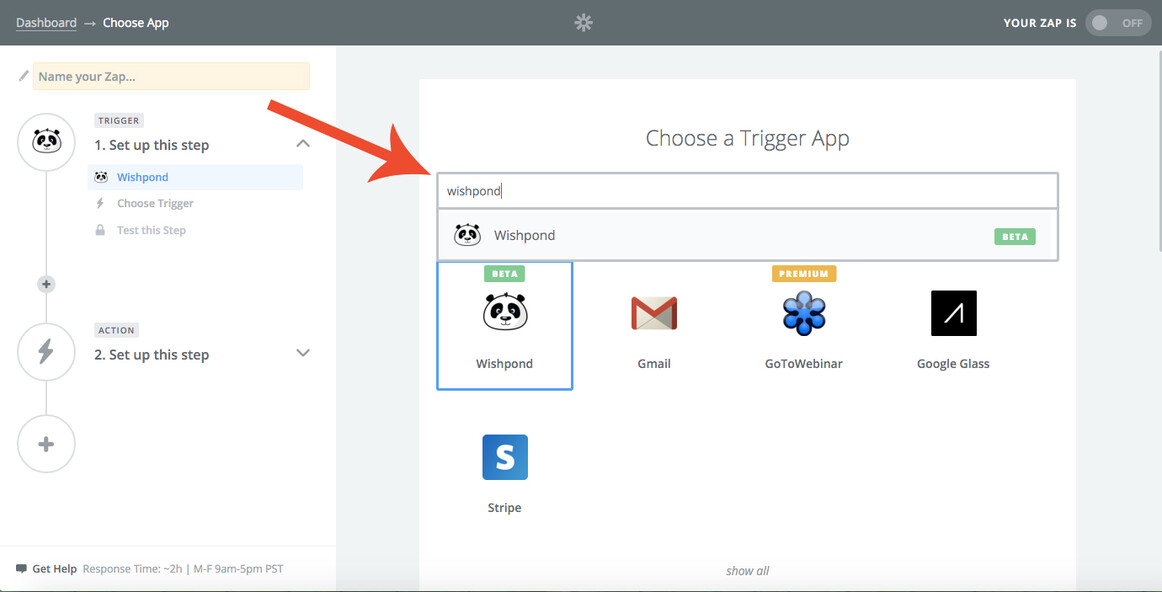Select the Gmail app icon

(x=654, y=313)
